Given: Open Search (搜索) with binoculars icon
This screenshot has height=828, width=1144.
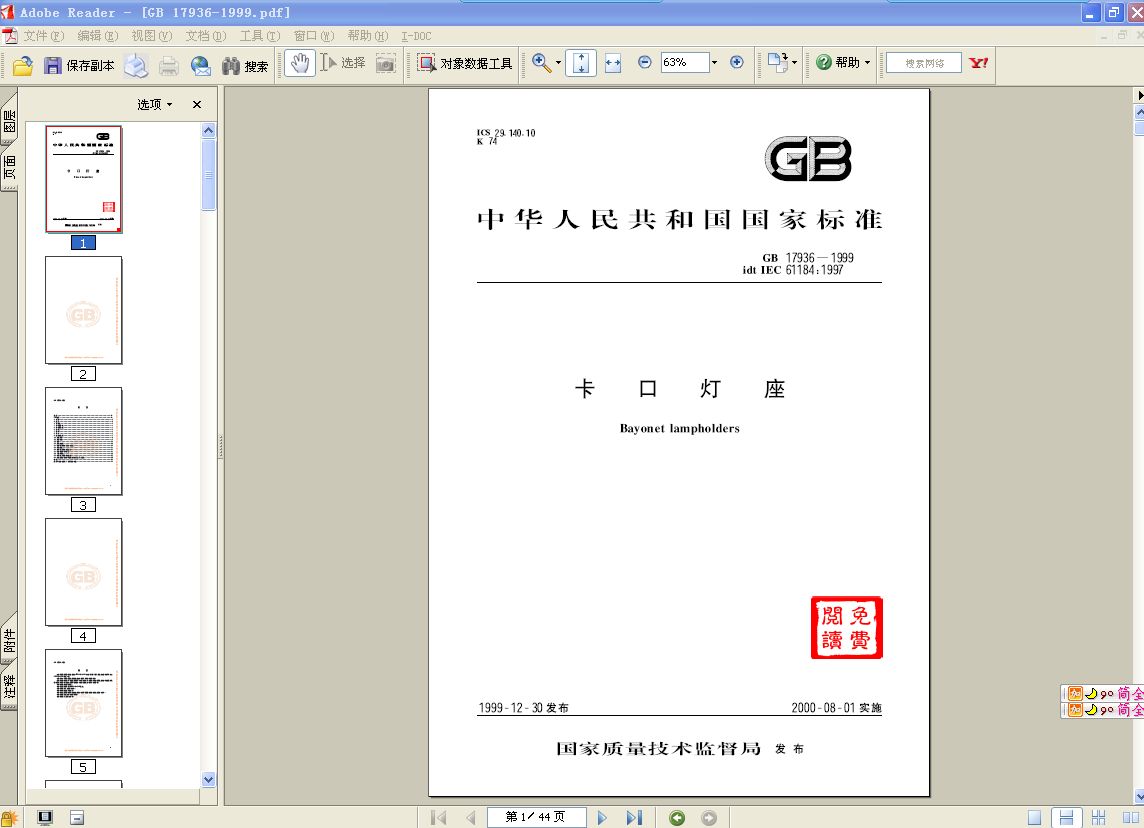Looking at the screenshot, I should [245, 66].
